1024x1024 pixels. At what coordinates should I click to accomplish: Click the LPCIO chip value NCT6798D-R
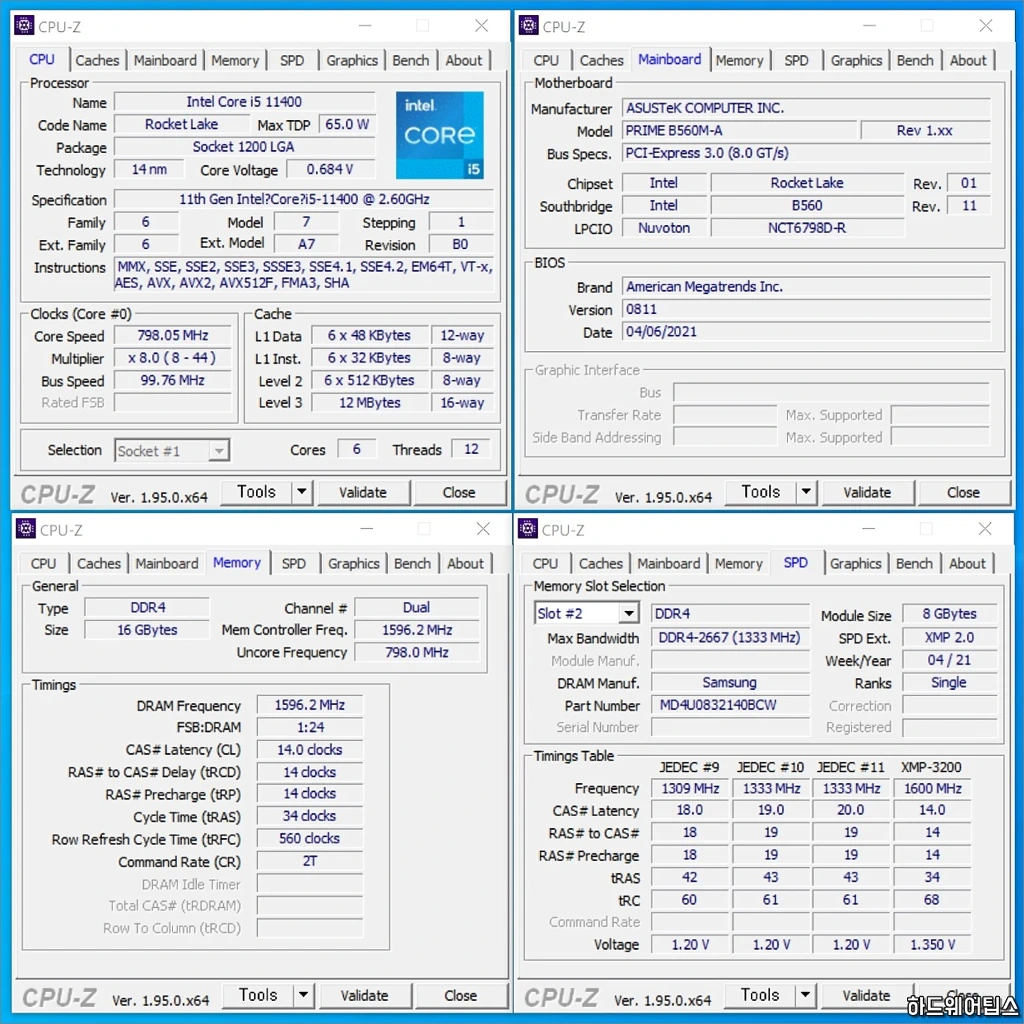[x=807, y=228]
